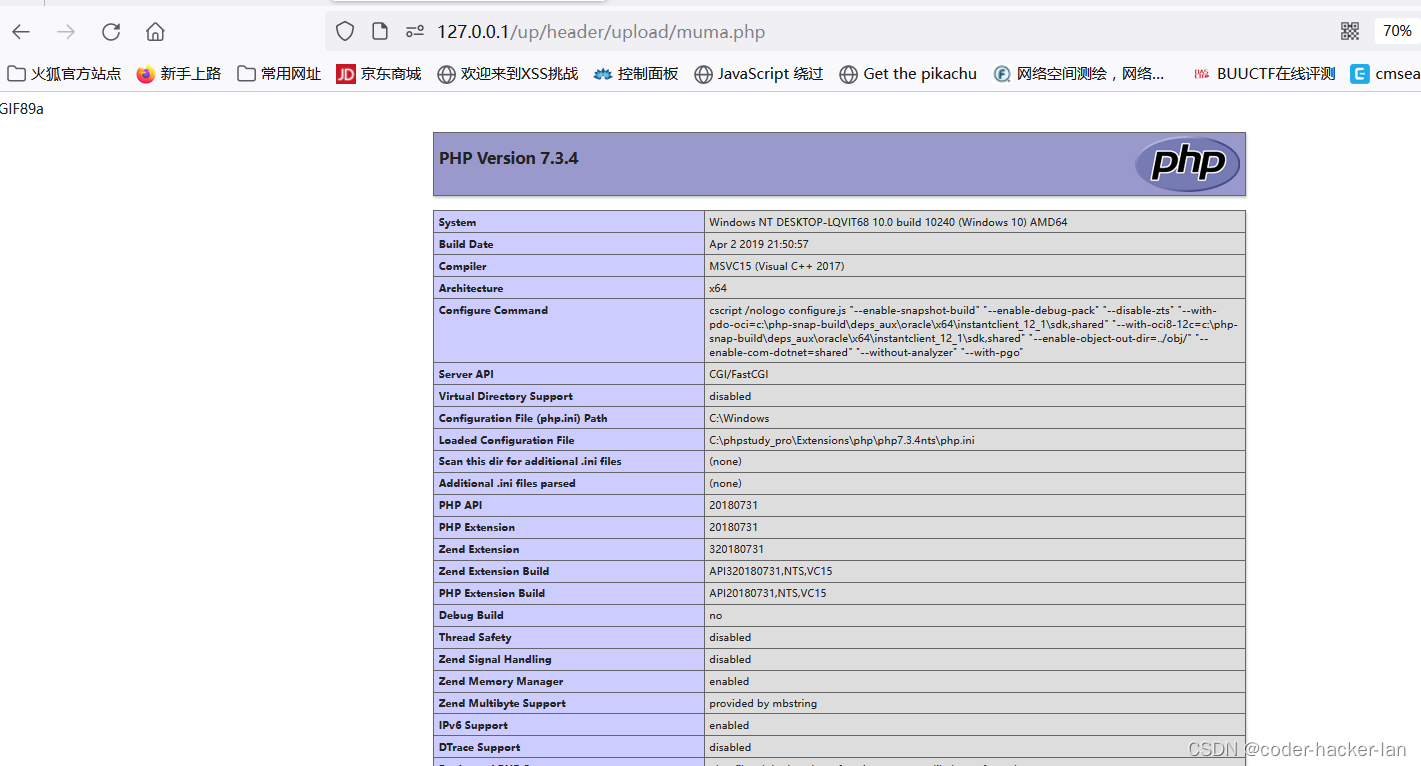
Task: Select the C:\Windows path value
Action: point(739,418)
